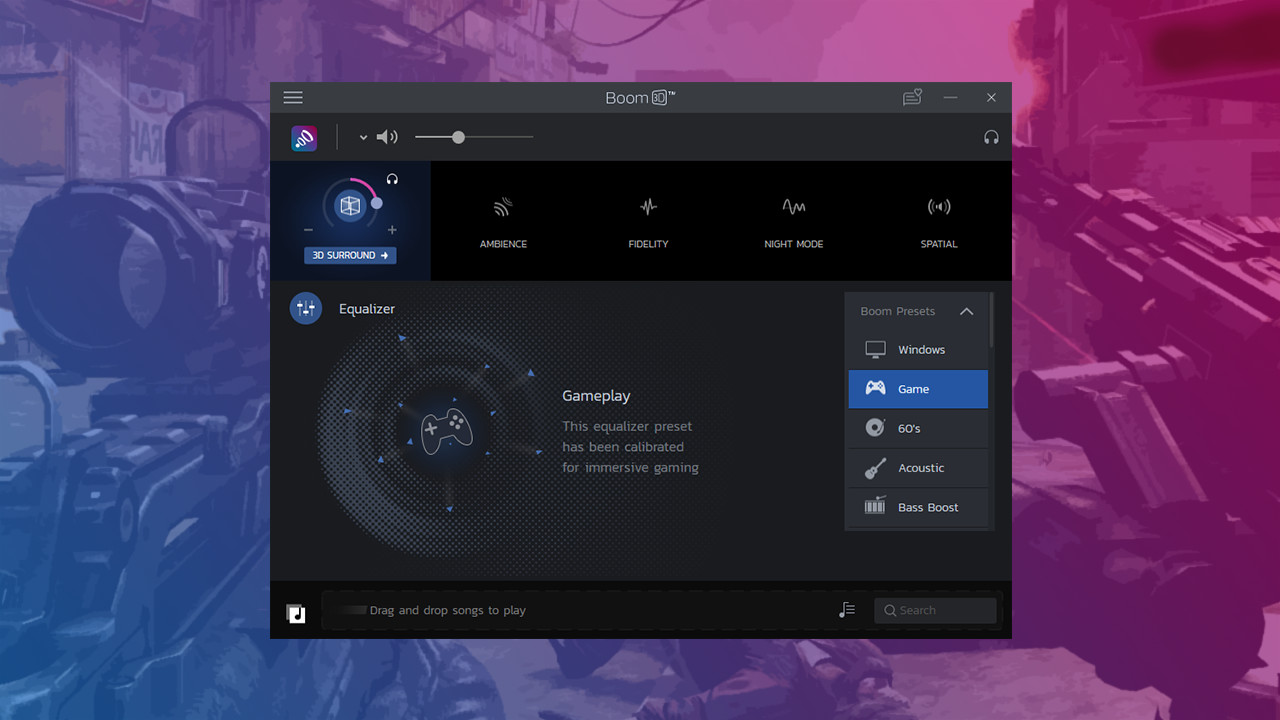Click the feedback chat icon

(x=911, y=97)
